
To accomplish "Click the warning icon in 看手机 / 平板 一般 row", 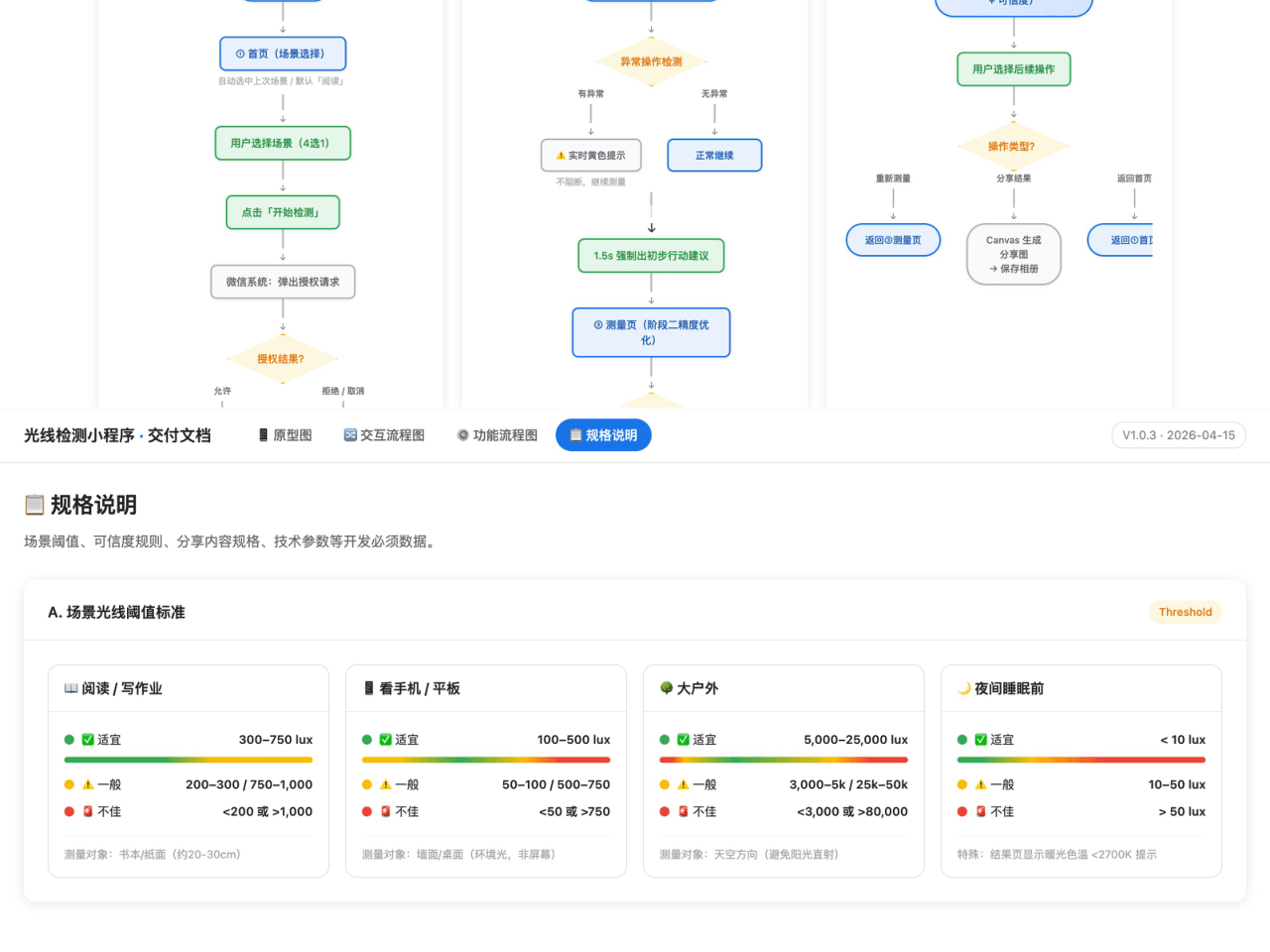I will coord(386,784).
